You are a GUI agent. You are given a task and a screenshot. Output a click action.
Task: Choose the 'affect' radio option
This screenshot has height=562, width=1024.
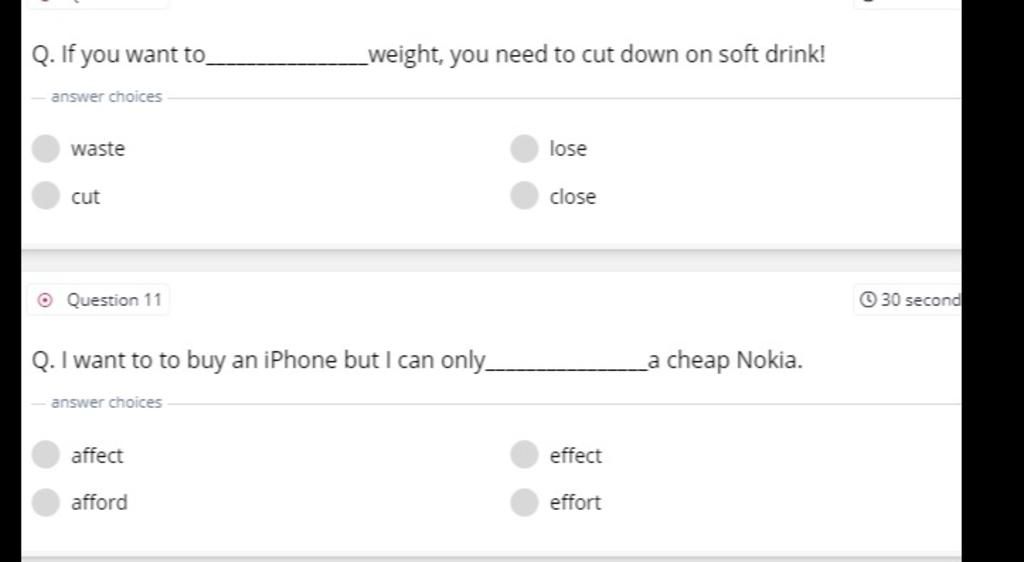click(x=46, y=455)
